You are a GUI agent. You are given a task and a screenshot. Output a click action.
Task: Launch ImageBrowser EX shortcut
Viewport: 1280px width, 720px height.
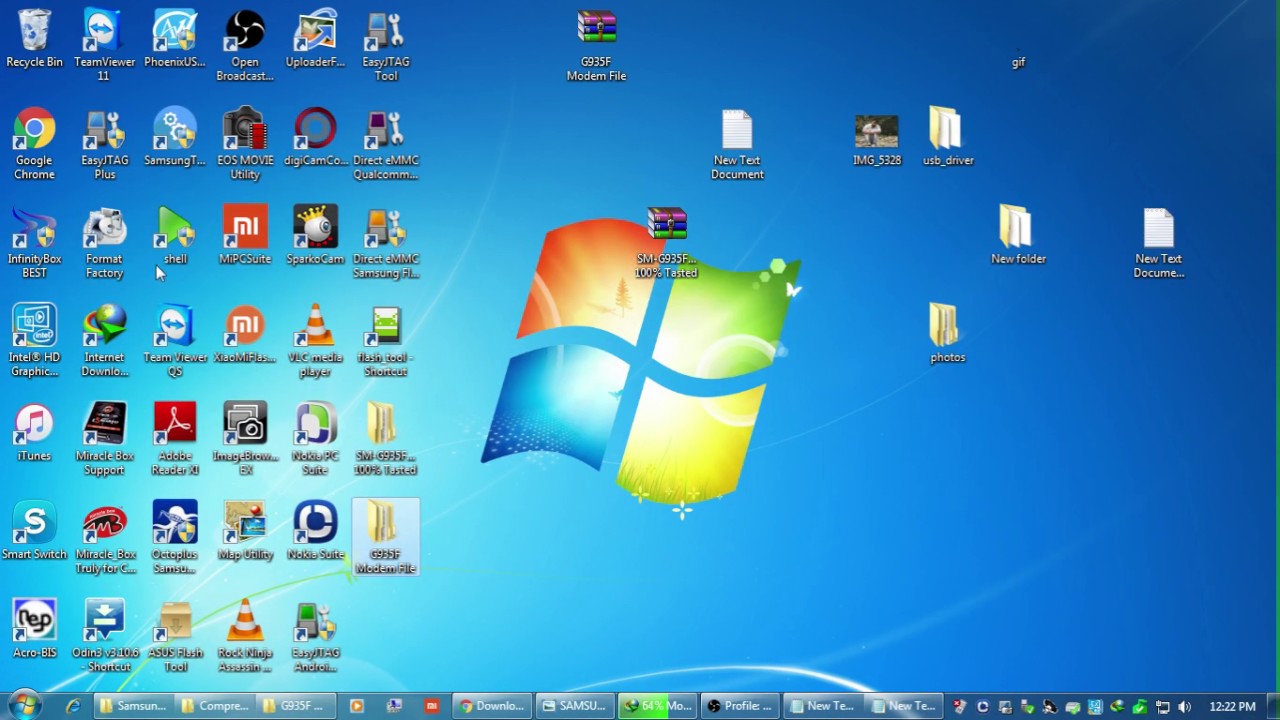point(245,439)
